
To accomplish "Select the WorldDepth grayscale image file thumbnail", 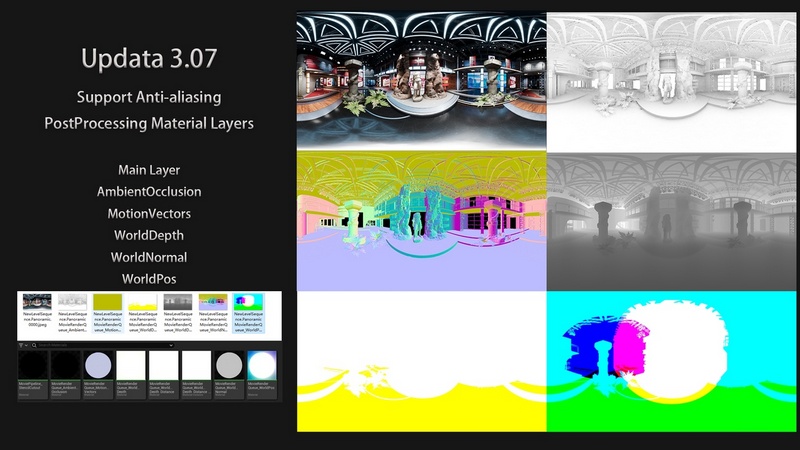I will tap(178, 304).
